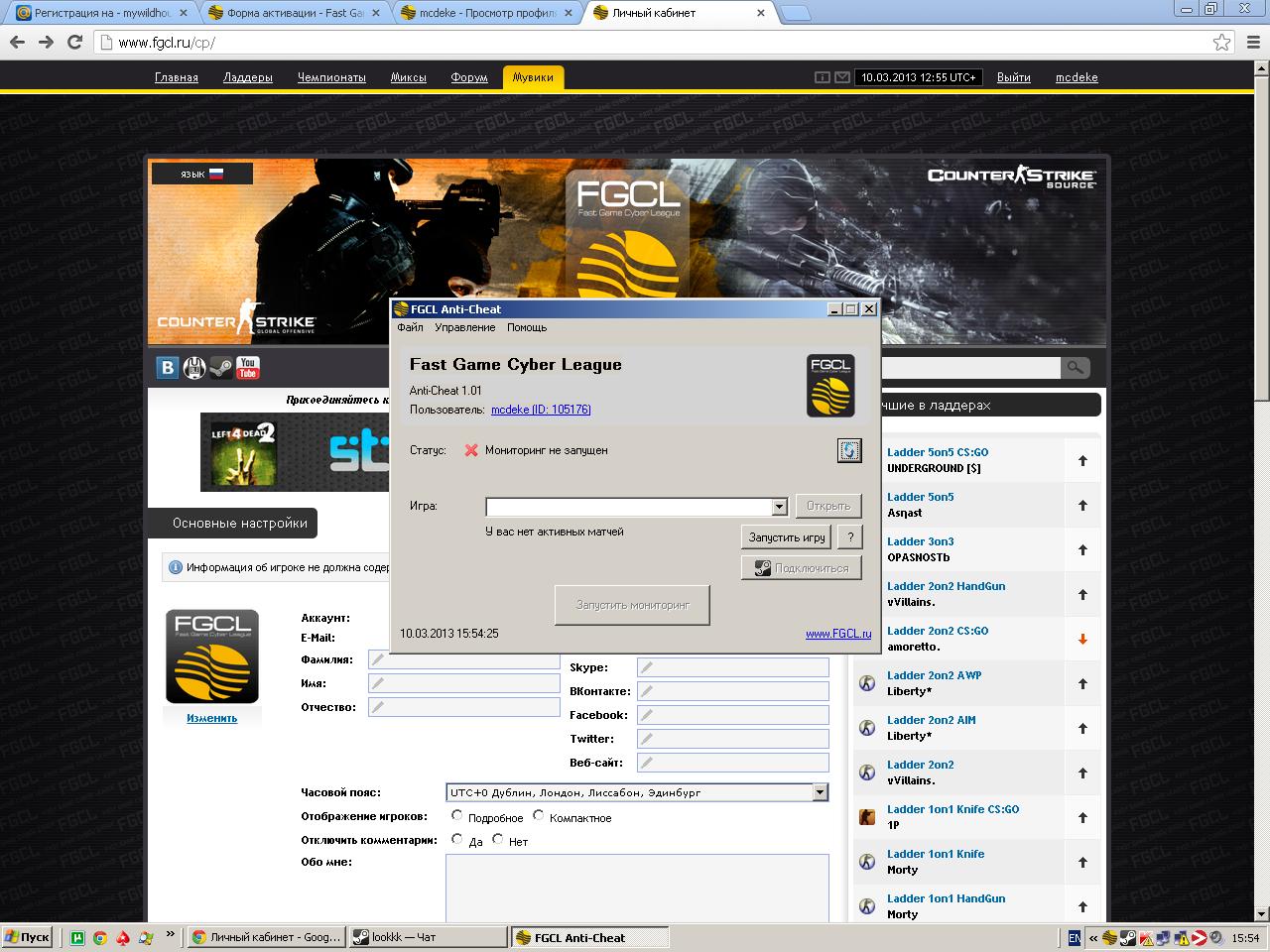Select the Компактное player display option
The width and height of the screenshot is (1270, 952).
538,815
